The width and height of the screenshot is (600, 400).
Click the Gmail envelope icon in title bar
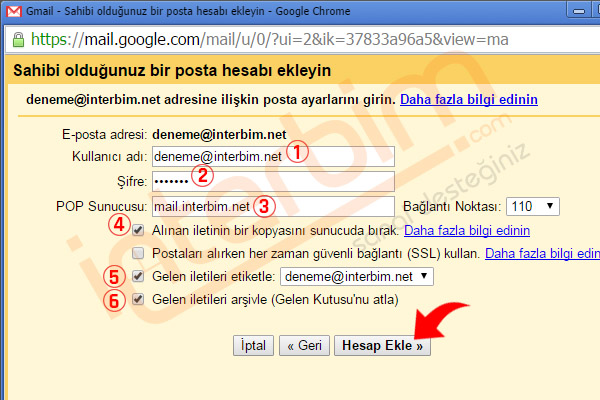14,11
